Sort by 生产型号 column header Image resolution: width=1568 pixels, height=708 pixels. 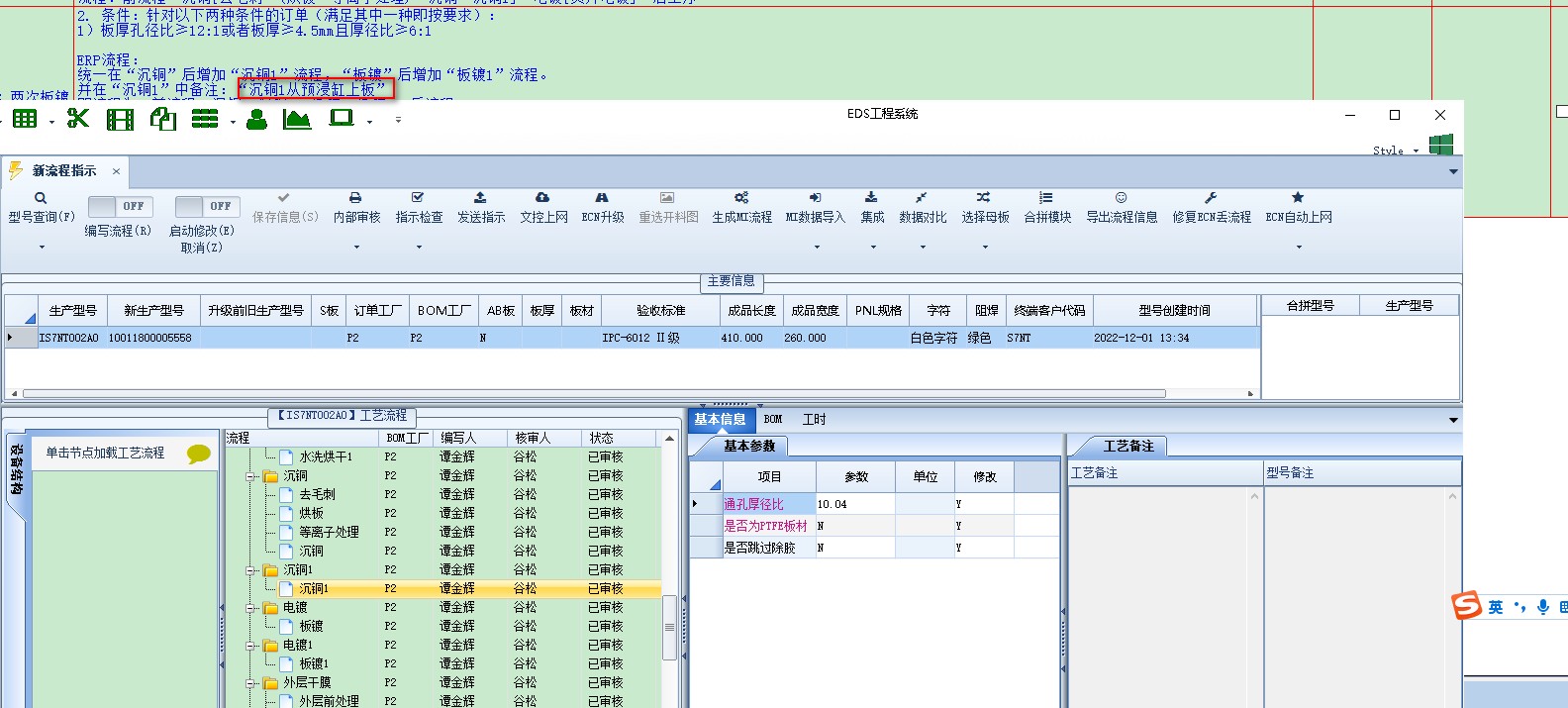[x=72, y=311]
